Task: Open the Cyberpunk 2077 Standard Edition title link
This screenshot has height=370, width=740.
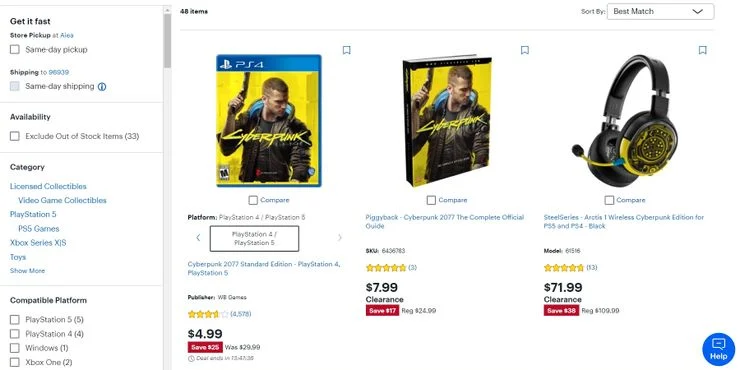Action: [264, 269]
